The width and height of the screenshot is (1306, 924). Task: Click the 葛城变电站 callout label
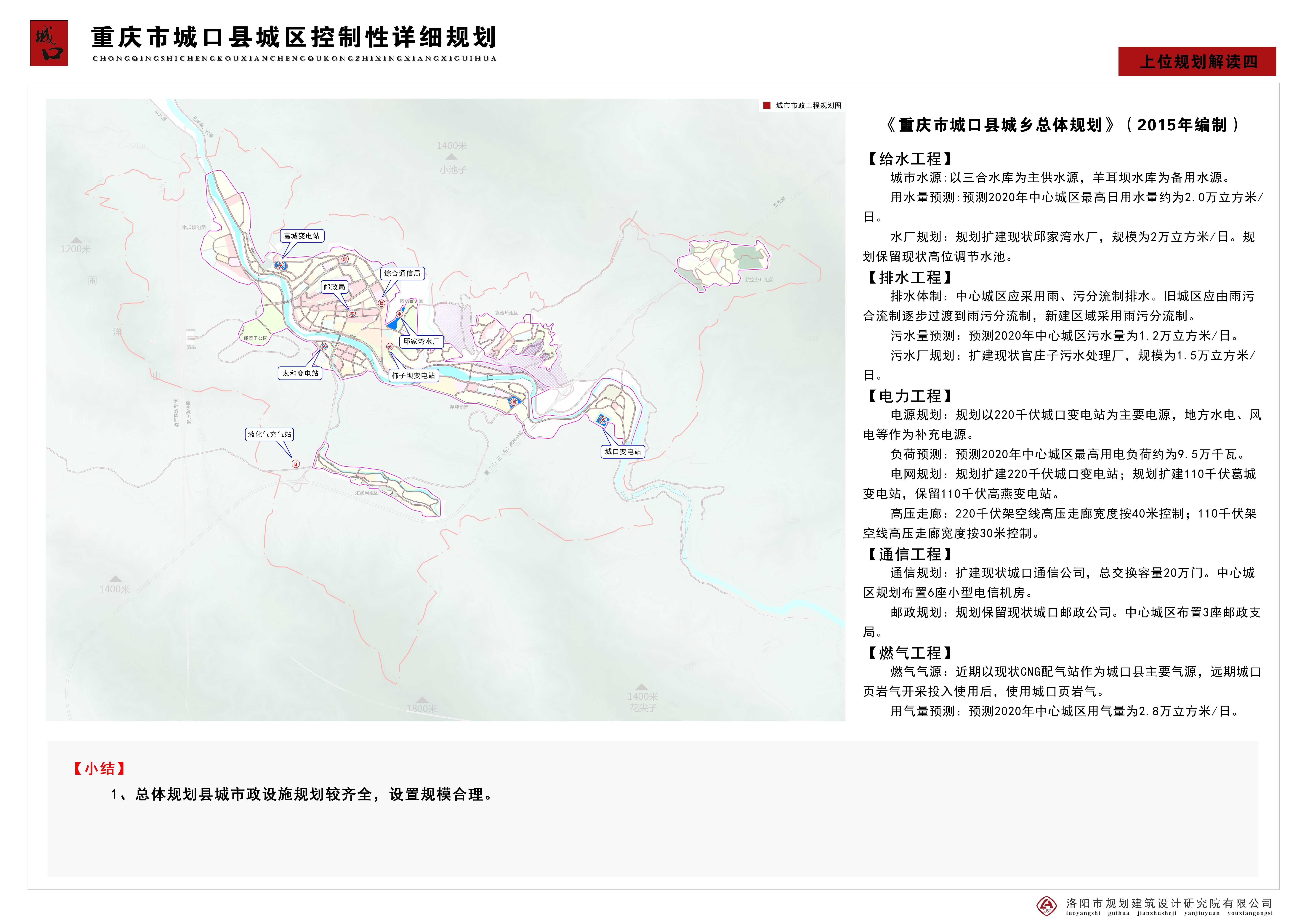pyautogui.click(x=302, y=236)
